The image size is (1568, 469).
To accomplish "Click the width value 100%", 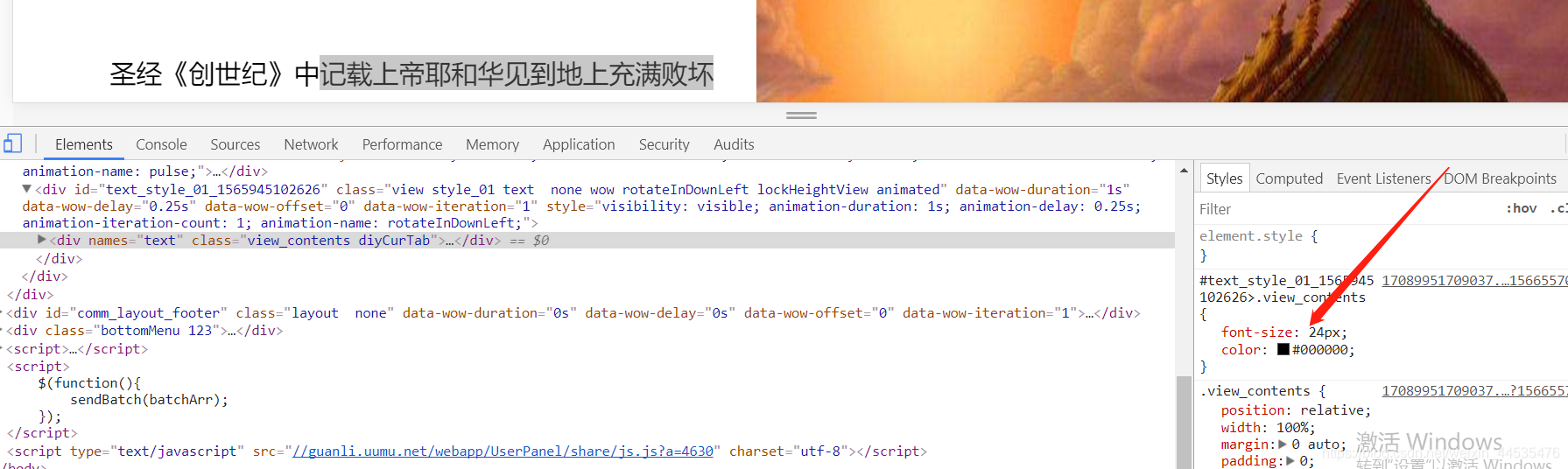I will coord(1291,428).
